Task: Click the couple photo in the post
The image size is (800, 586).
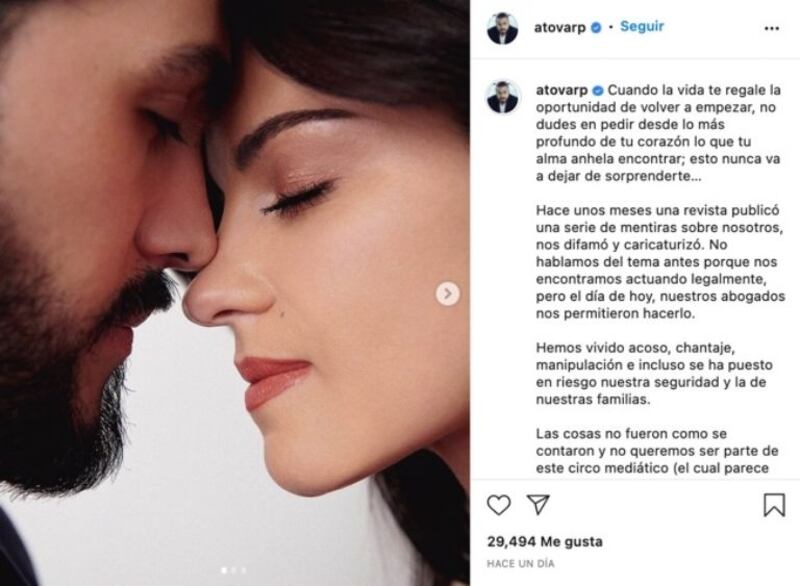Action: tap(235, 293)
